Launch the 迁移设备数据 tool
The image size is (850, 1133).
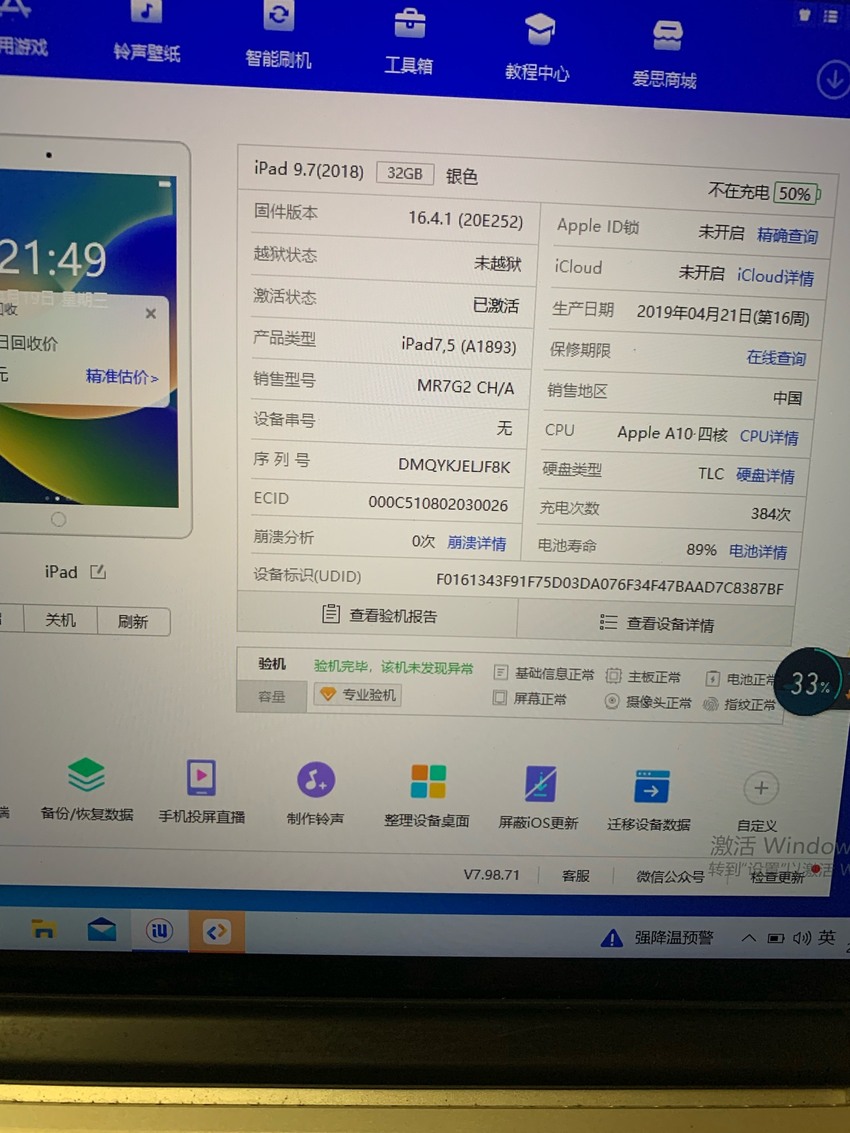[x=649, y=801]
